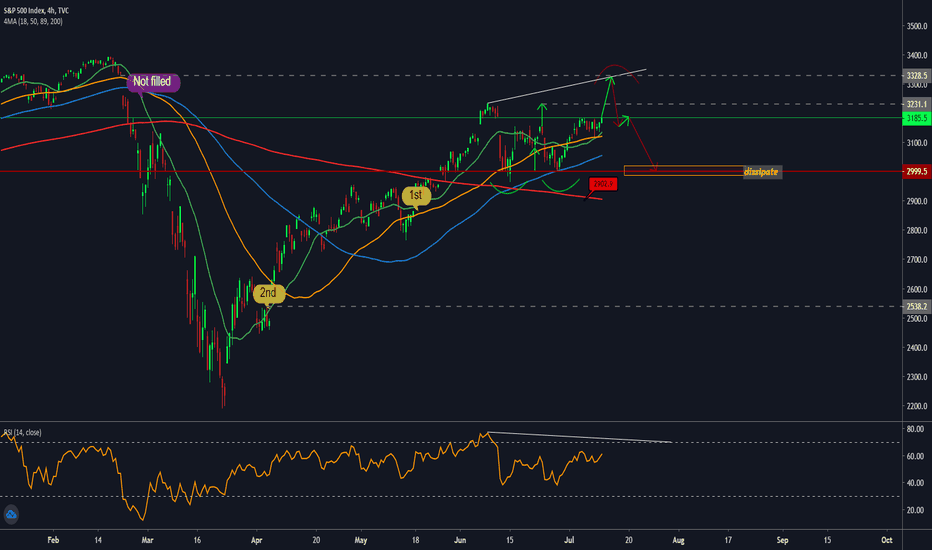
Task: Click the 4MA (18, 50, 89, 200) indicator legend
Action: coord(33,21)
